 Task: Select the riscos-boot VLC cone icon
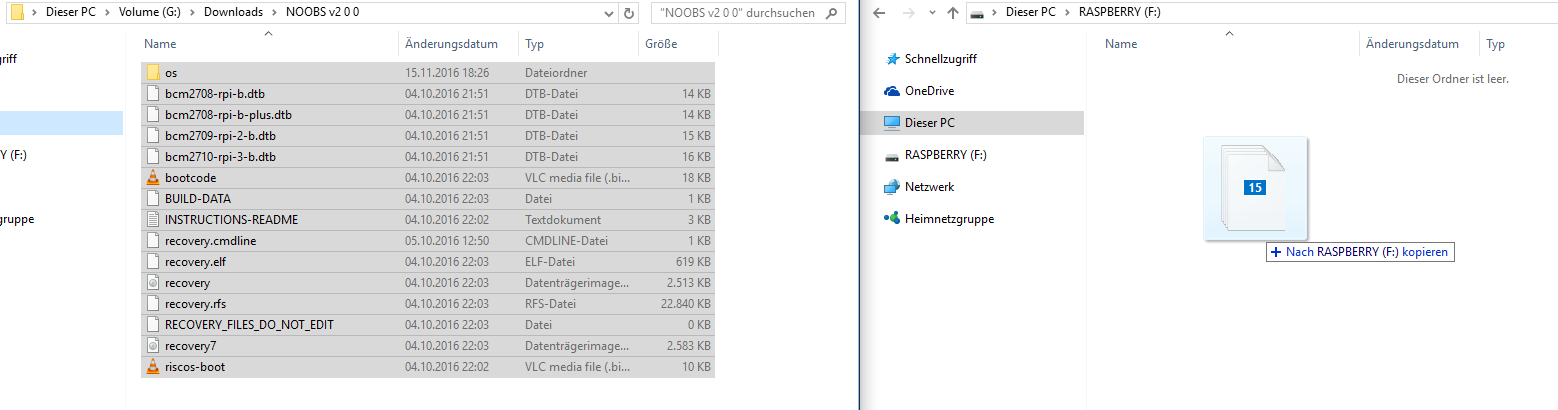153,367
